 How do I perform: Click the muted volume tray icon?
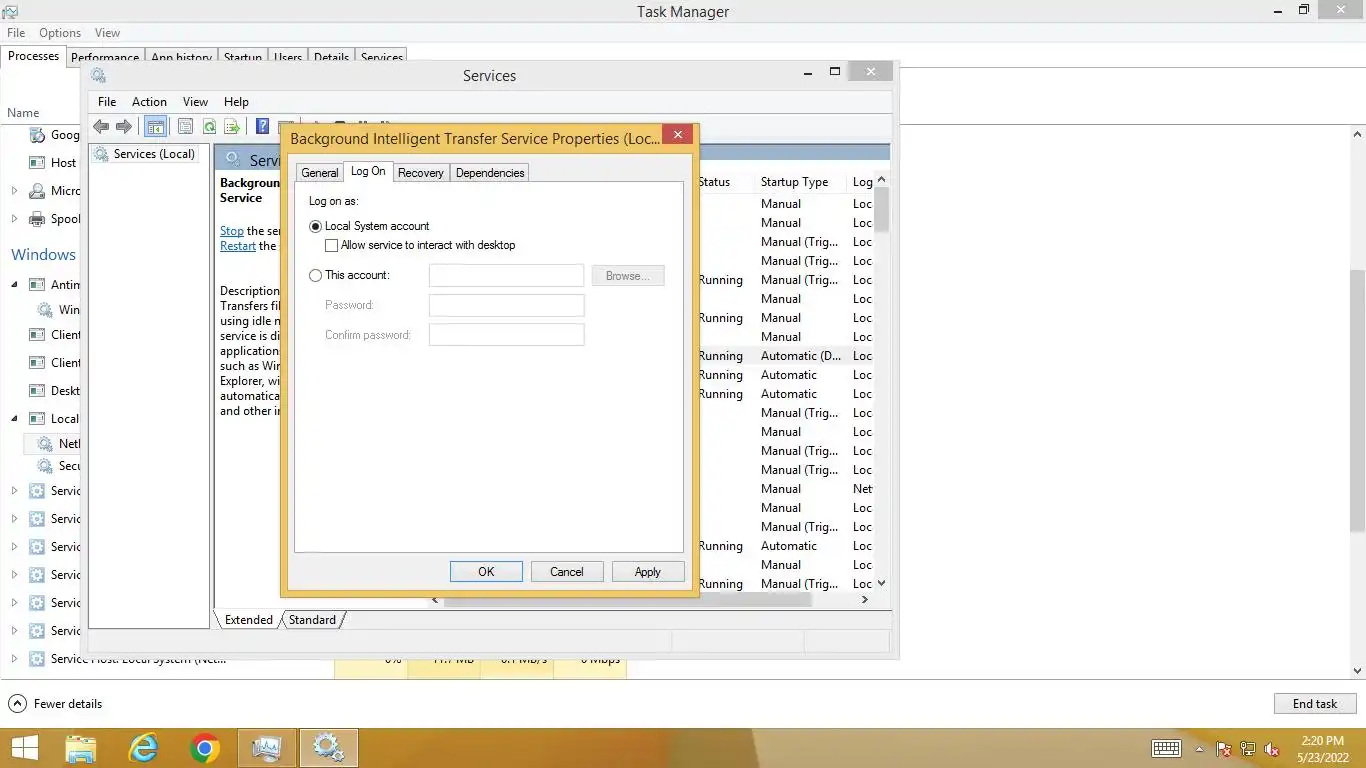click(x=1272, y=749)
